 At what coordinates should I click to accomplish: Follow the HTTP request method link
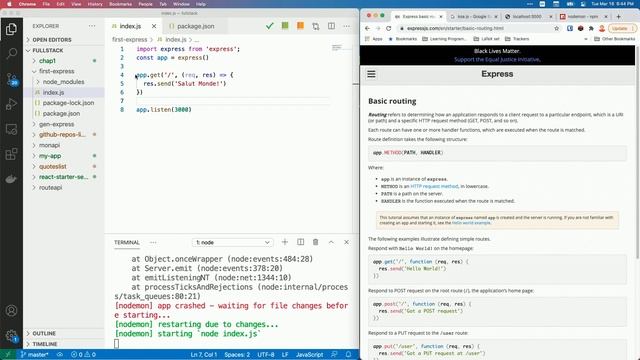(x=434, y=186)
